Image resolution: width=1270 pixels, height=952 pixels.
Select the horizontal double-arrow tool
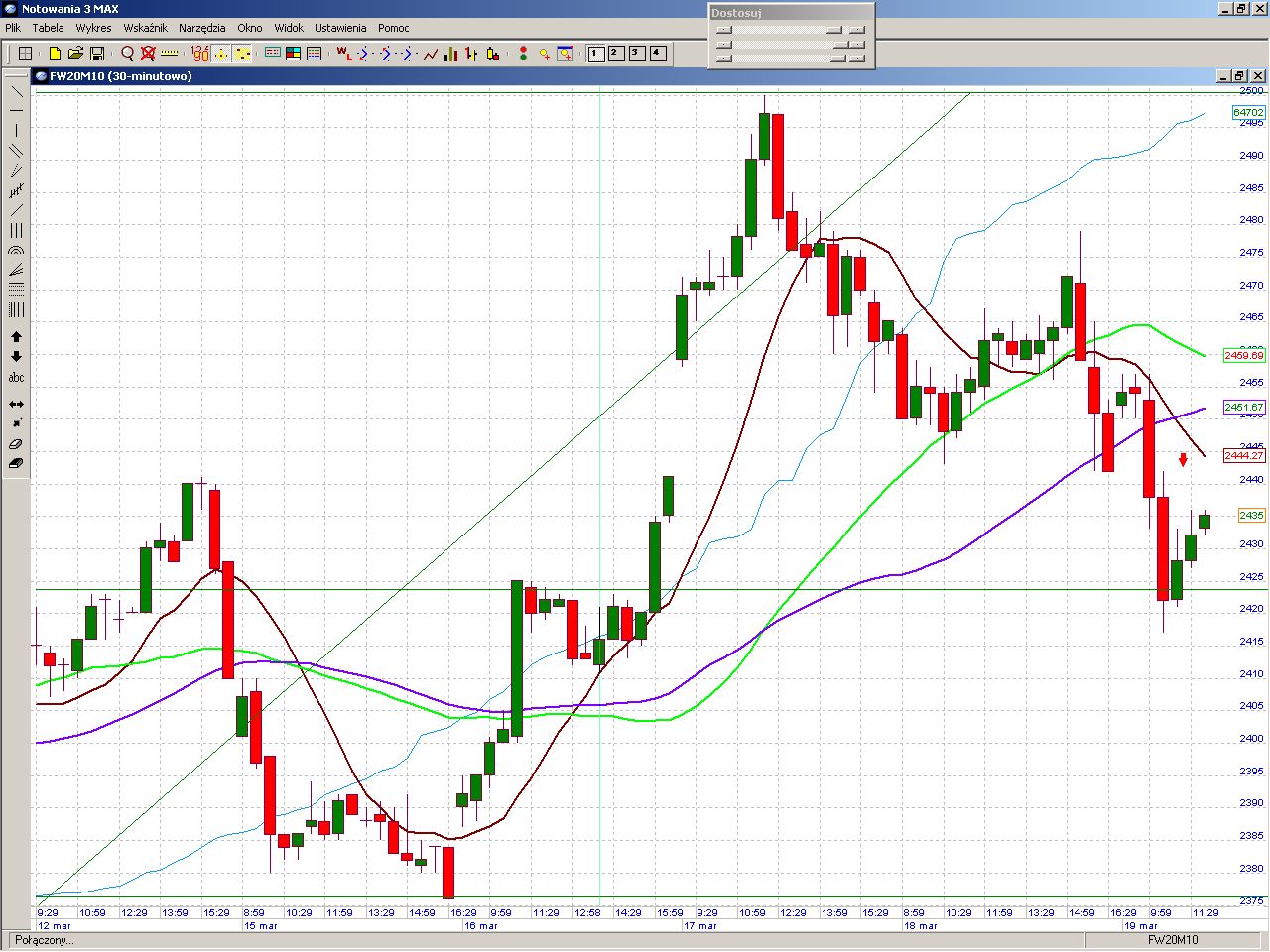(x=16, y=404)
